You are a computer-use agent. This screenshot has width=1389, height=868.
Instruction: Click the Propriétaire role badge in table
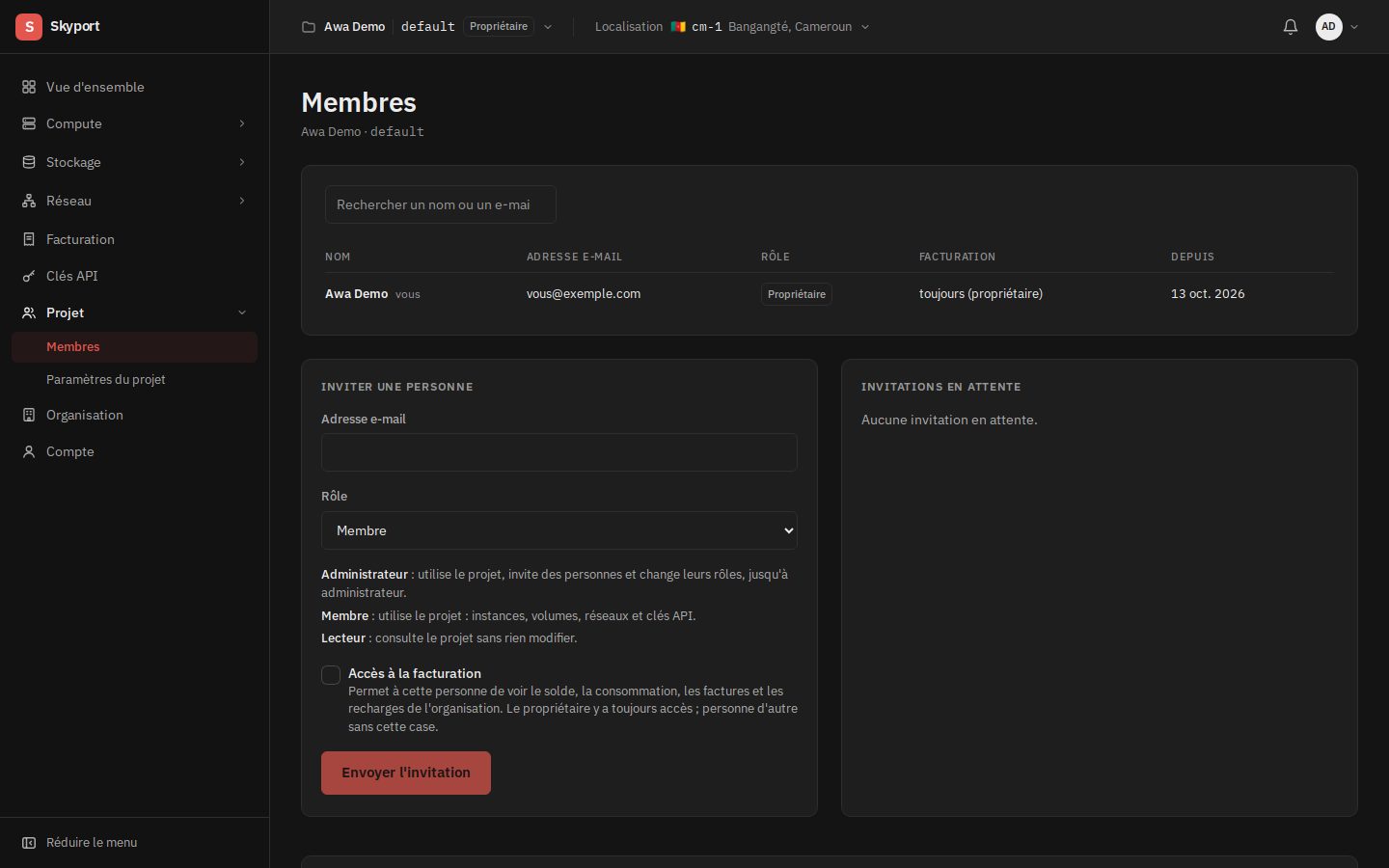[797, 294]
